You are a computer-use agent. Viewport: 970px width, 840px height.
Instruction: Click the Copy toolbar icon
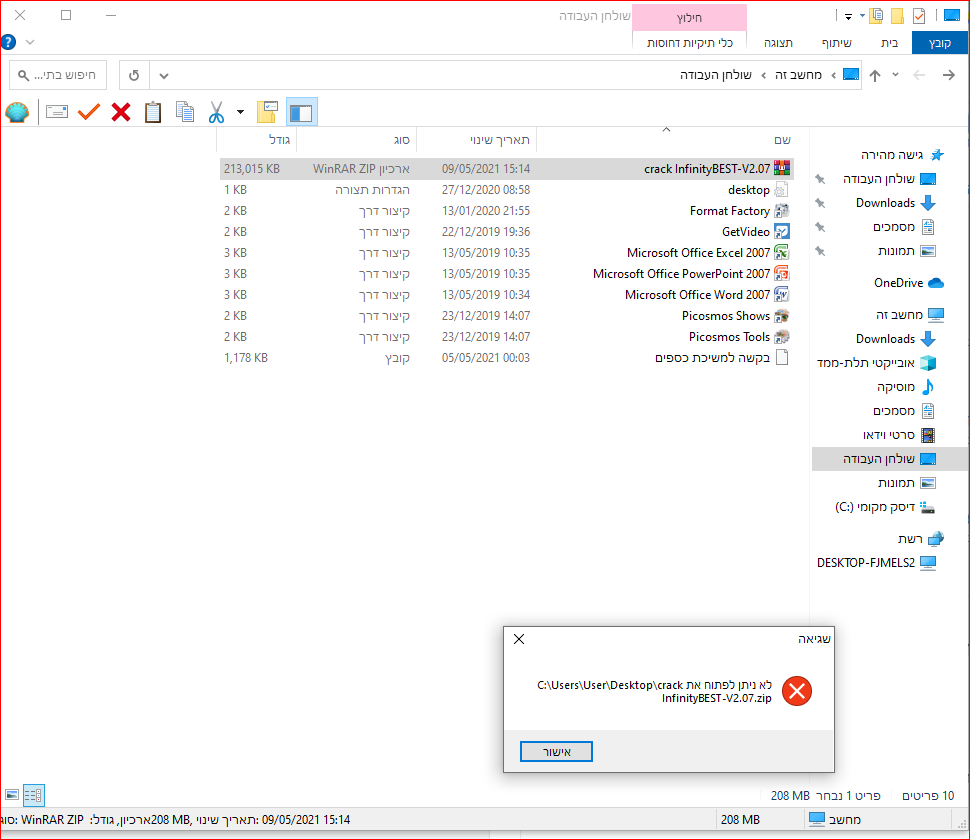185,112
